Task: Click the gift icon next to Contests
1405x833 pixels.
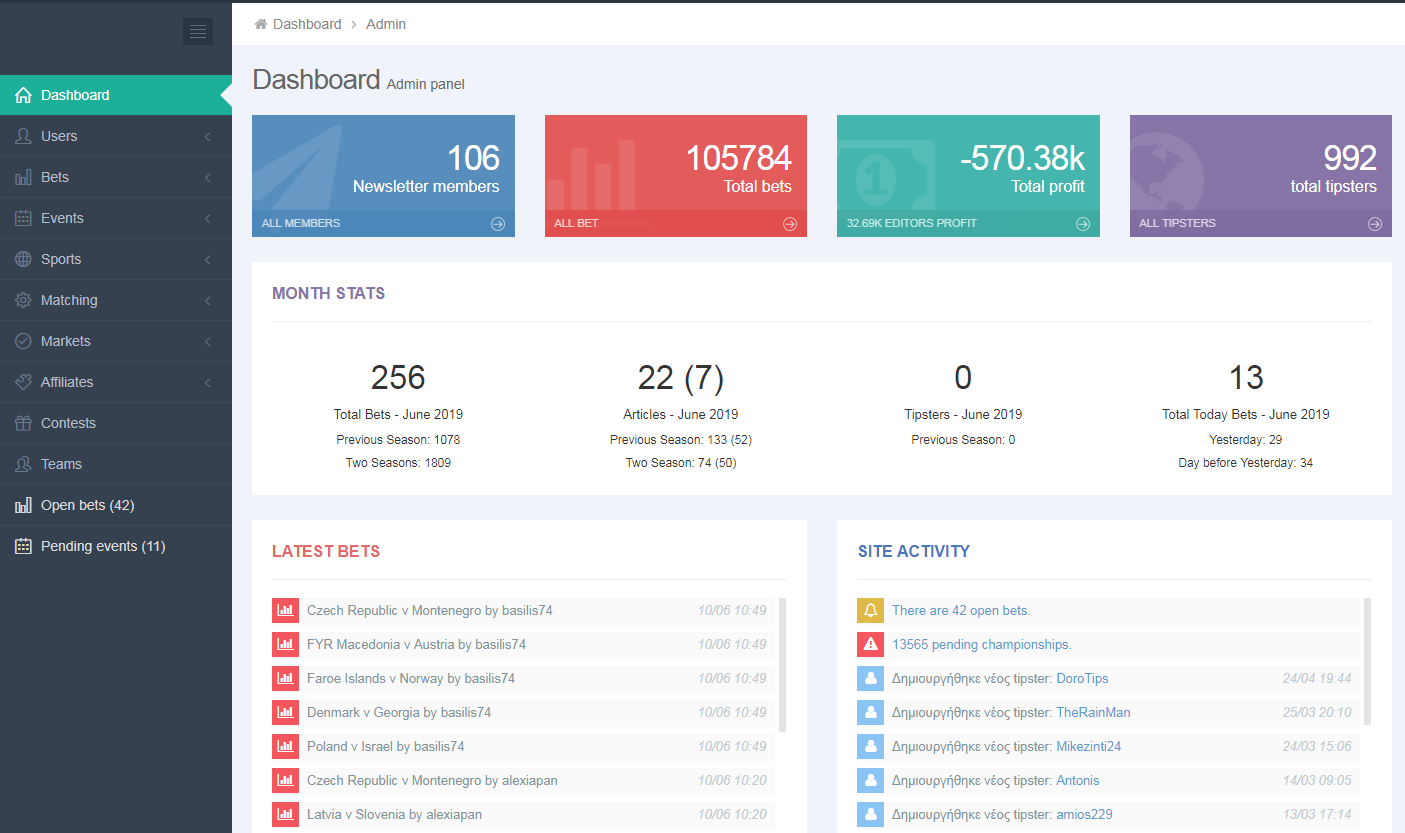Action: click(x=23, y=423)
